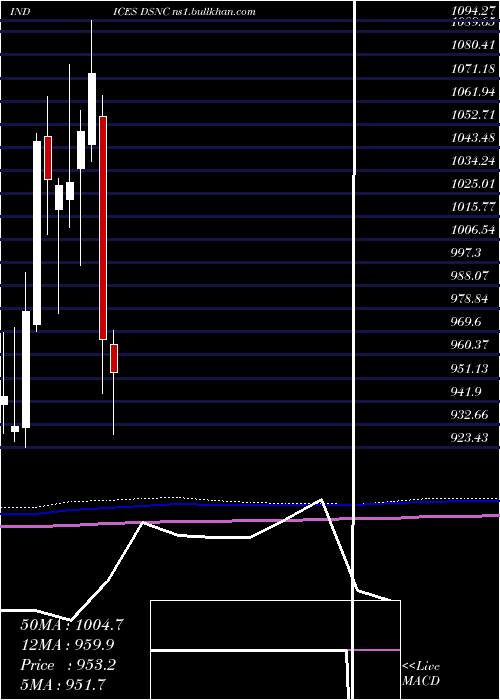The width and height of the screenshot is (500, 700).
Task: Click the 941.9 price axis label
Action: pos(466,392)
